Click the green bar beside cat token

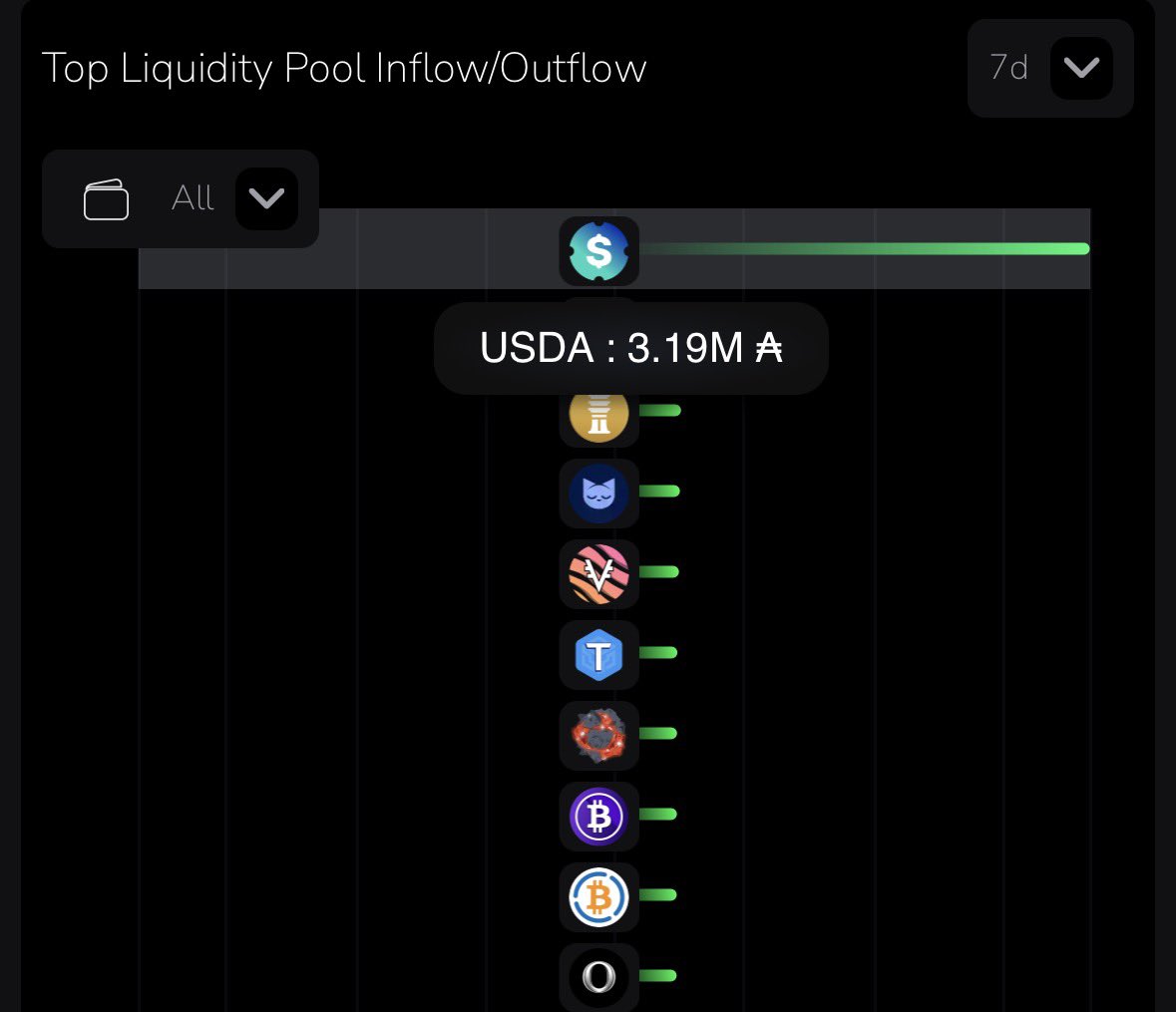click(659, 491)
